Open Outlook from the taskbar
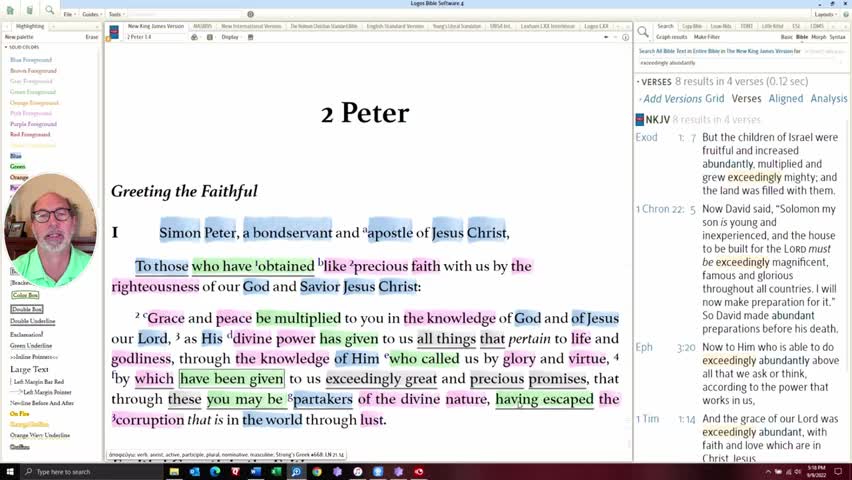The height and width of the screenshot is (480, 852). 195,471
